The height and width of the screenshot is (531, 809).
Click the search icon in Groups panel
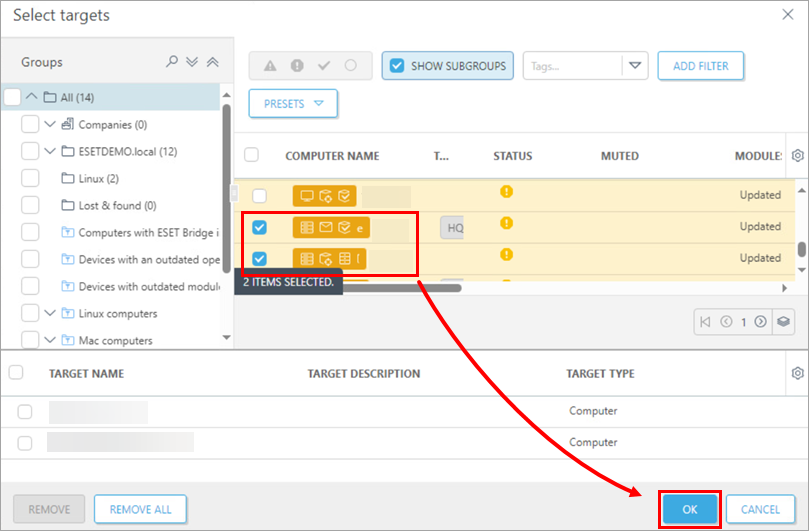click(173, 62)
